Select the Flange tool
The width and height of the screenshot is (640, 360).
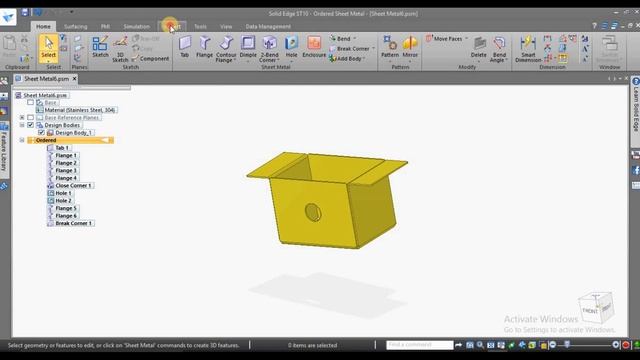point(204,47)
